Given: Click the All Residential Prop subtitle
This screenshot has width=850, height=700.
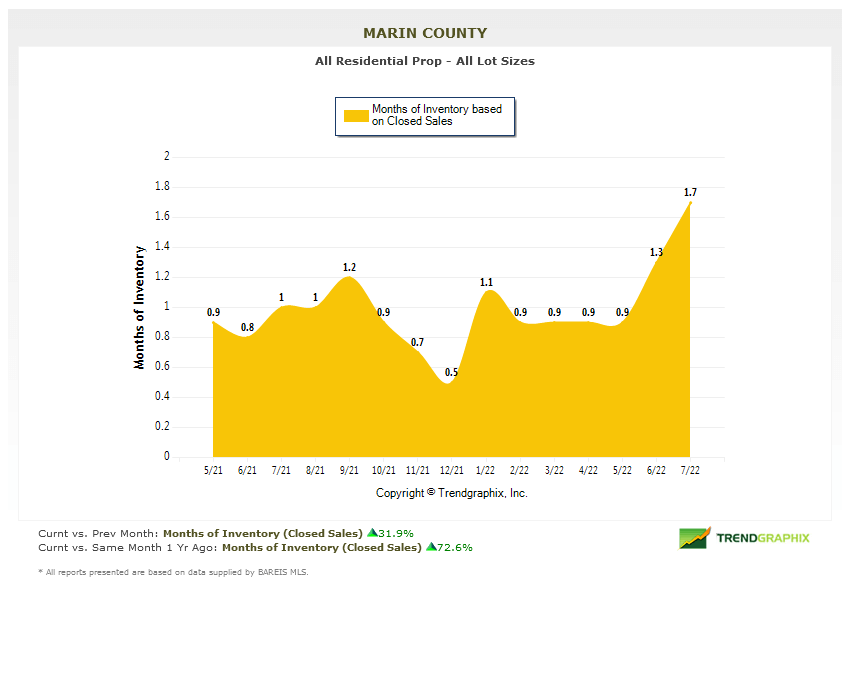Looking at the screenshot, I should pos(425,61).
